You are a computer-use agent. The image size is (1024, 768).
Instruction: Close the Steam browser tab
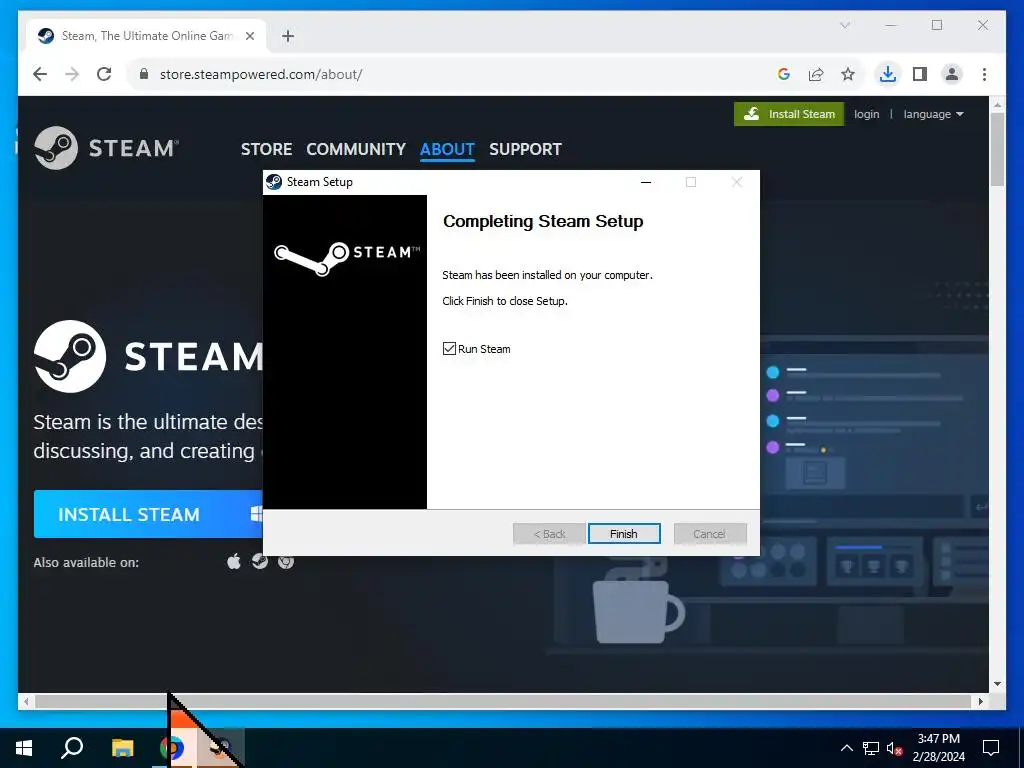(249, 36)
